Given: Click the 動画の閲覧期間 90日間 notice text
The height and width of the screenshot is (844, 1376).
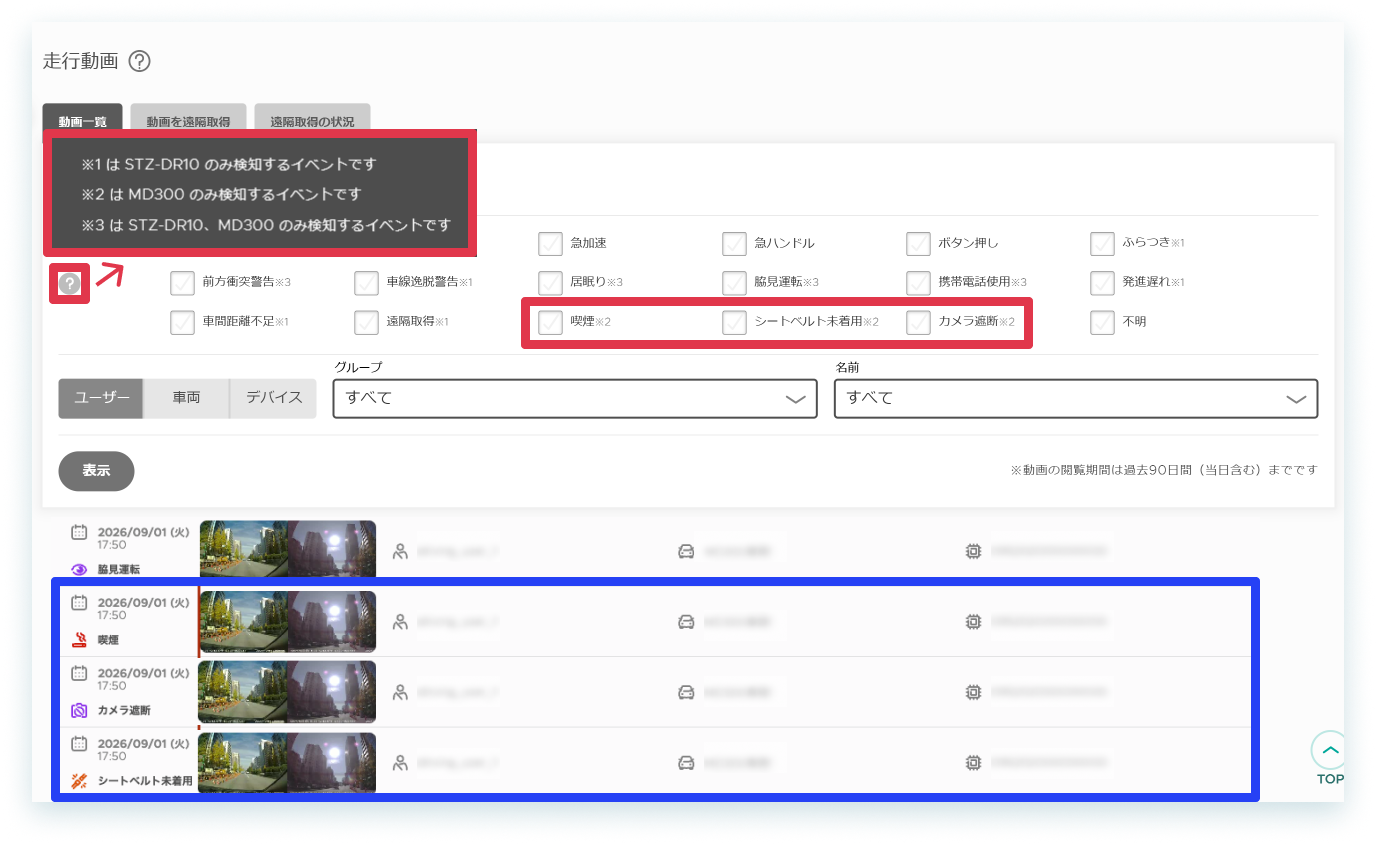Looking at the screenshot, I should (x=1164, y=470).
